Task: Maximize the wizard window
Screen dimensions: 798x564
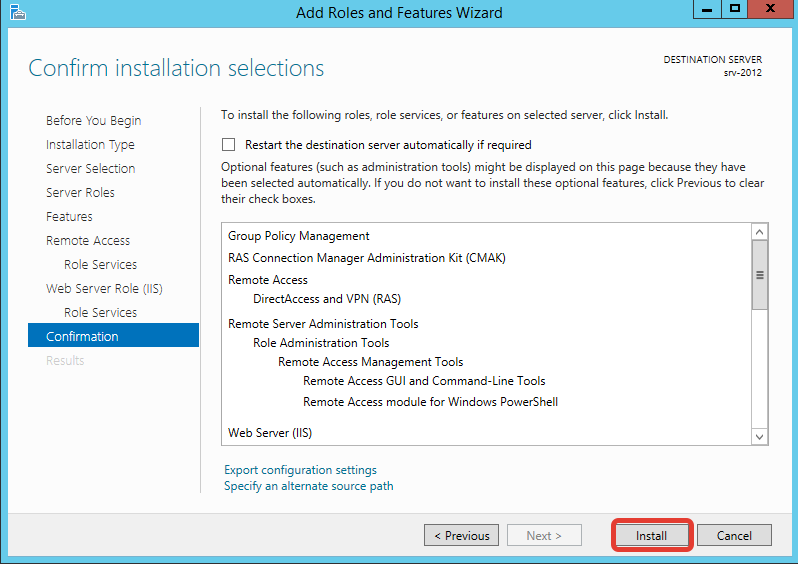Action: pos(735,10)
